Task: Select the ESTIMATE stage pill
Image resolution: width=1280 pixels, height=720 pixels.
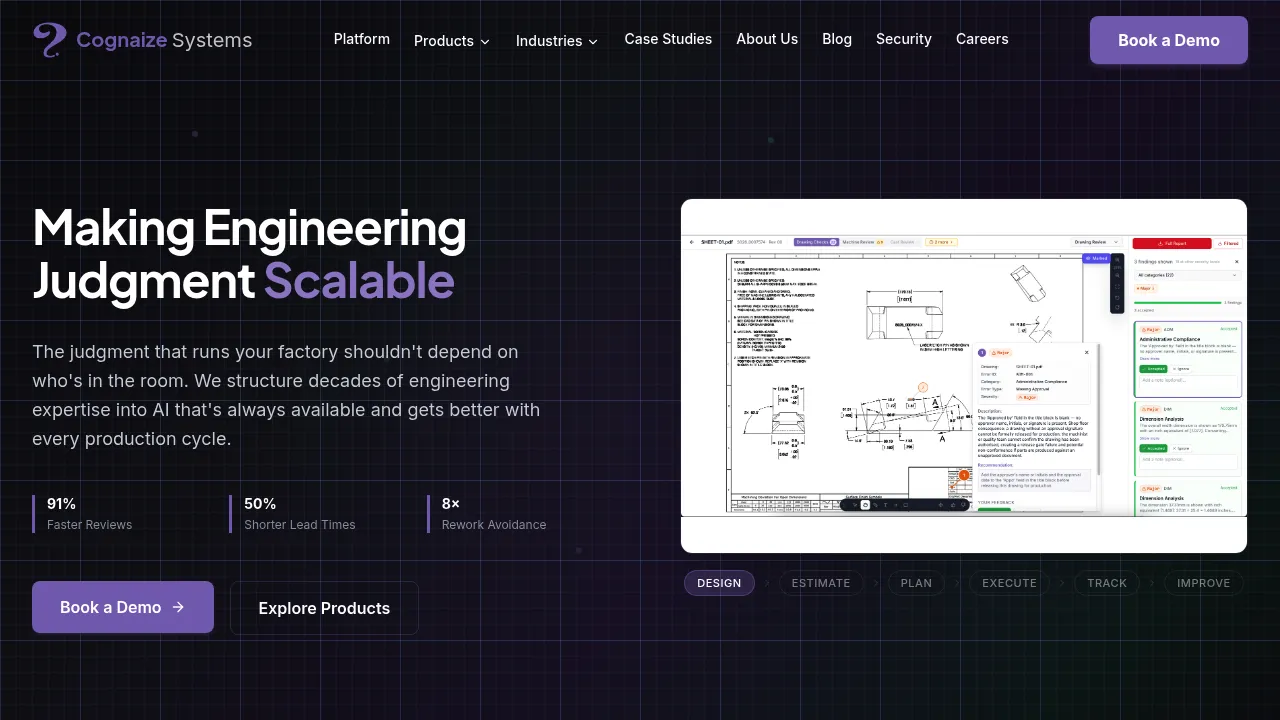Action: pyautogui.click(x=821, y=583)
